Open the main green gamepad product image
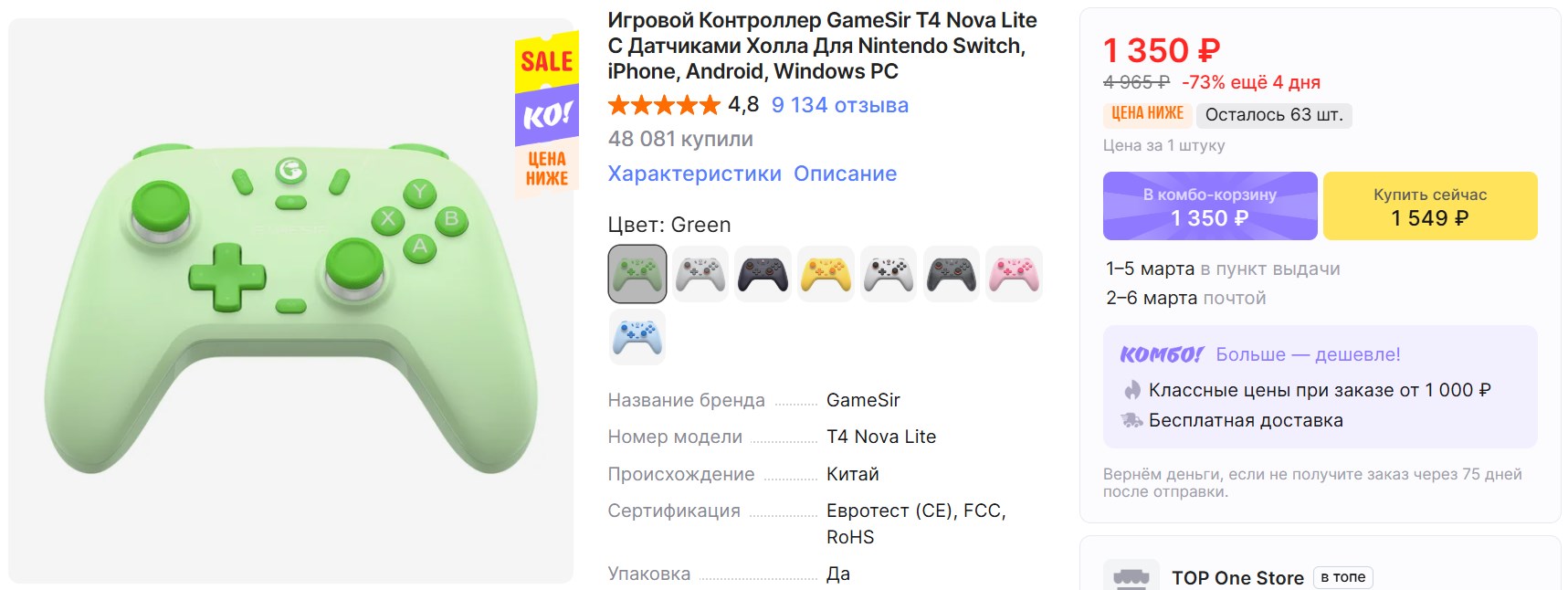The height and width of the screenshot is (590, 1568). 290,301
